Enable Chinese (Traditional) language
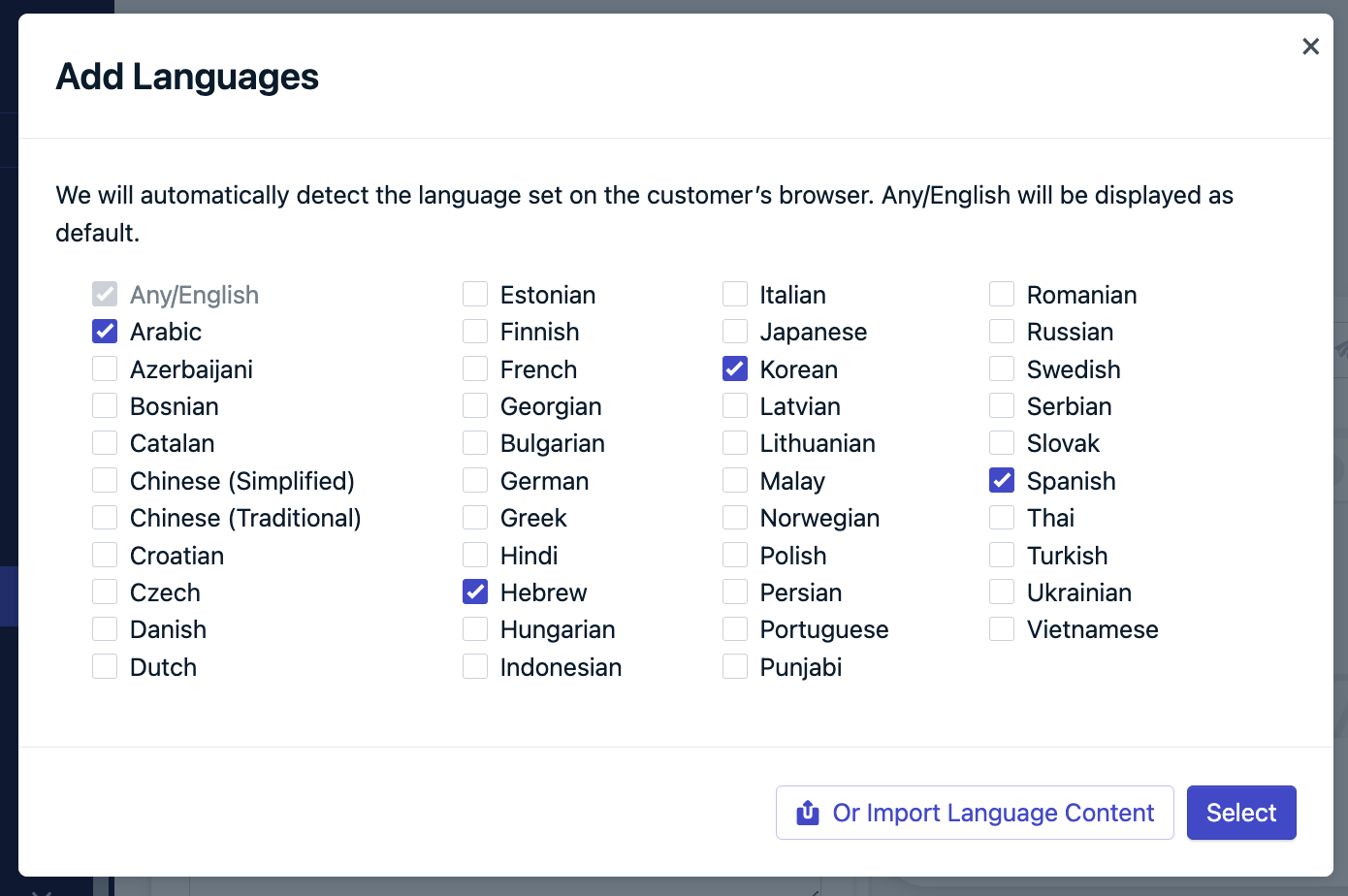This screenshot has height=896, width=1348. (x=105, y=518)
